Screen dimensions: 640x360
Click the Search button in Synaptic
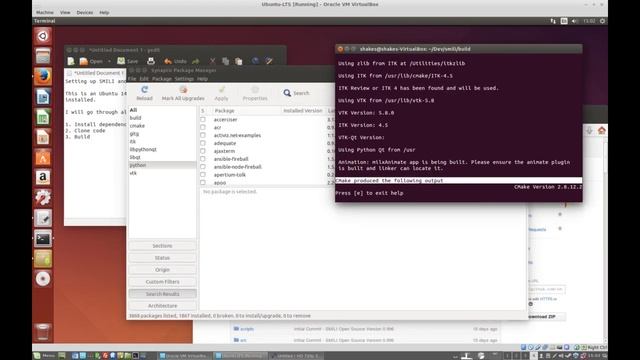(296, 93)
